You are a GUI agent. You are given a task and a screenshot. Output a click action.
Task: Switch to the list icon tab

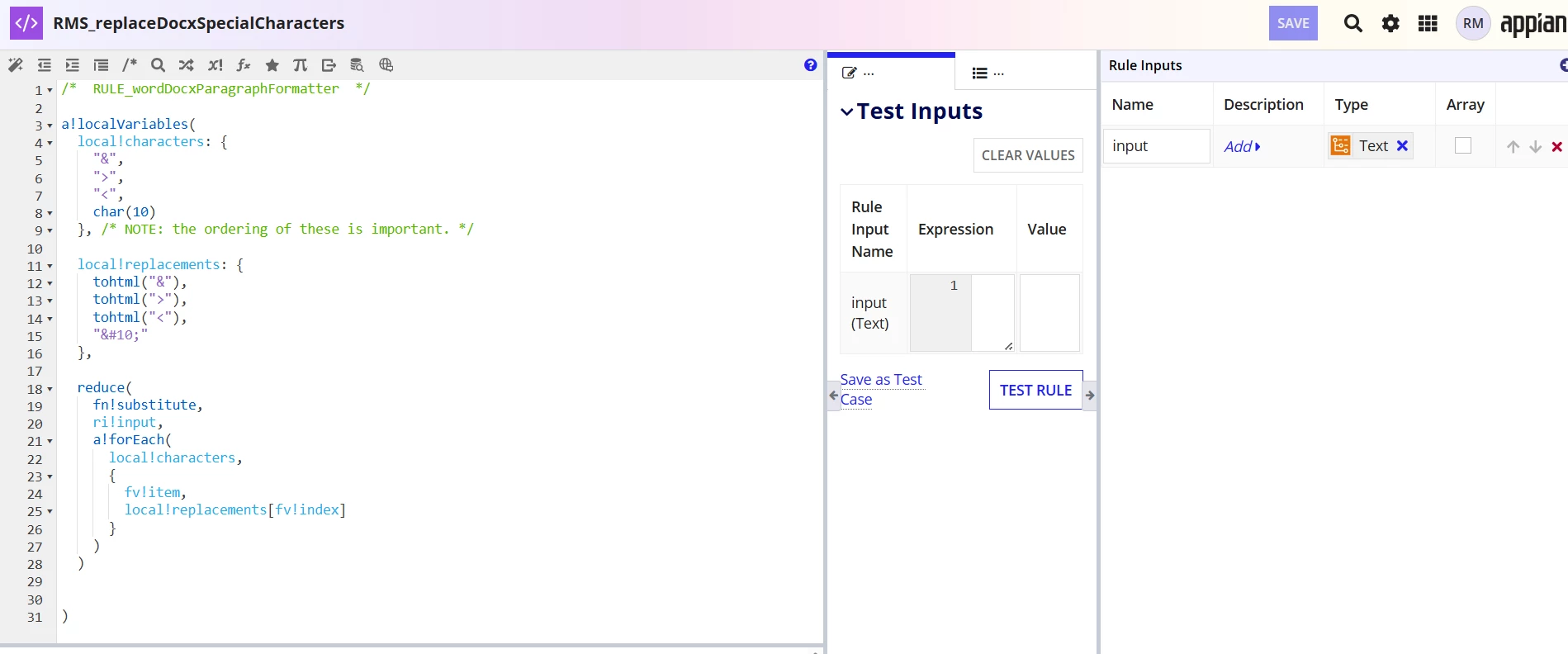pyautogui.click(x=988, y=73)
